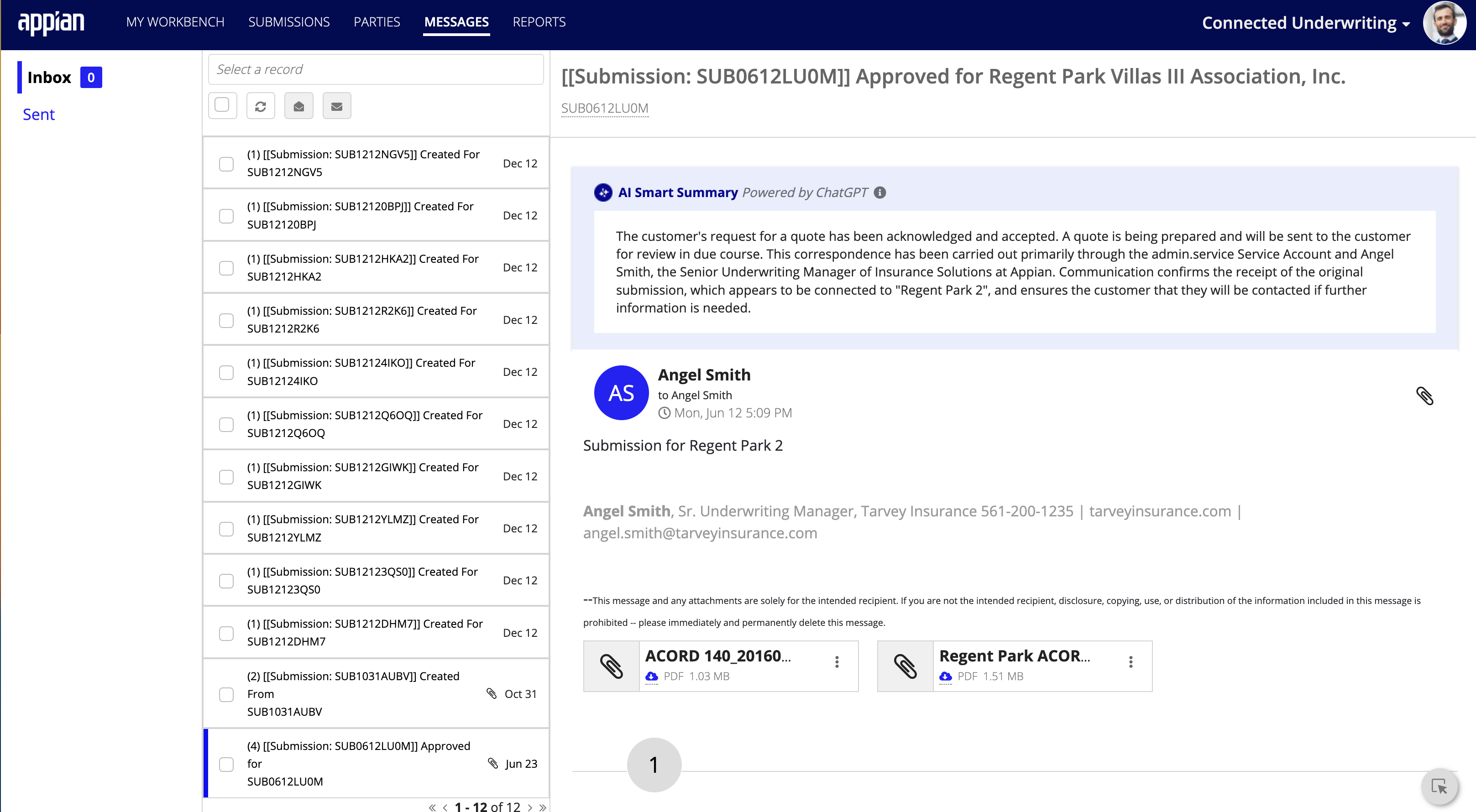Screen dimensions: 1476x812
Task: Open the SUB0612LU0M record link
Action: tap(604, 108)
